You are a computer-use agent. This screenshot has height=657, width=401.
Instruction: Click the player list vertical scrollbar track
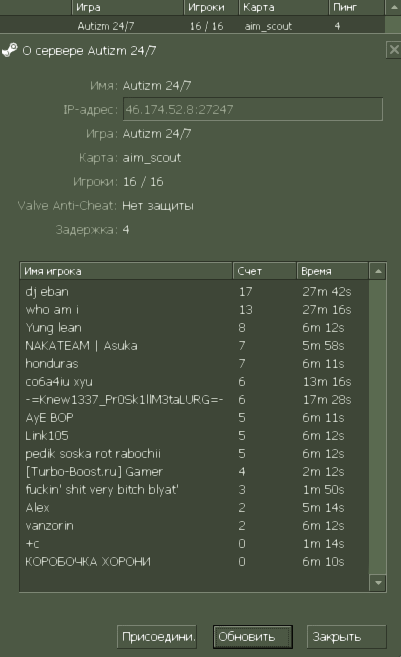378,427
